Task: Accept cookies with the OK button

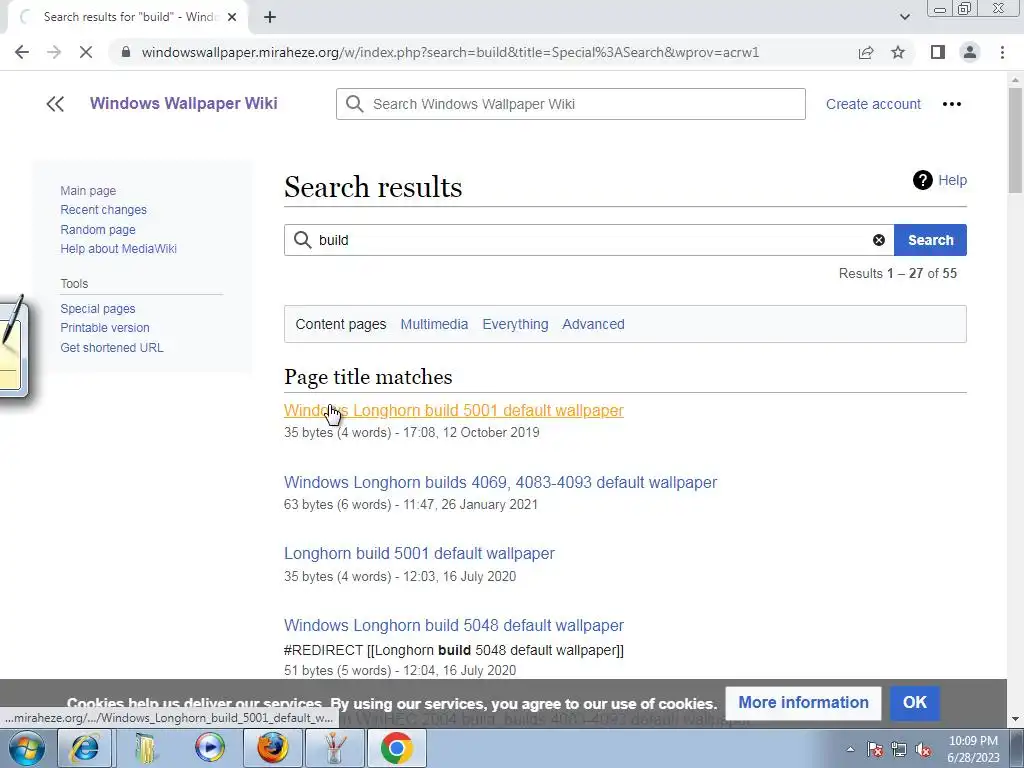Action: pos(914,702)
